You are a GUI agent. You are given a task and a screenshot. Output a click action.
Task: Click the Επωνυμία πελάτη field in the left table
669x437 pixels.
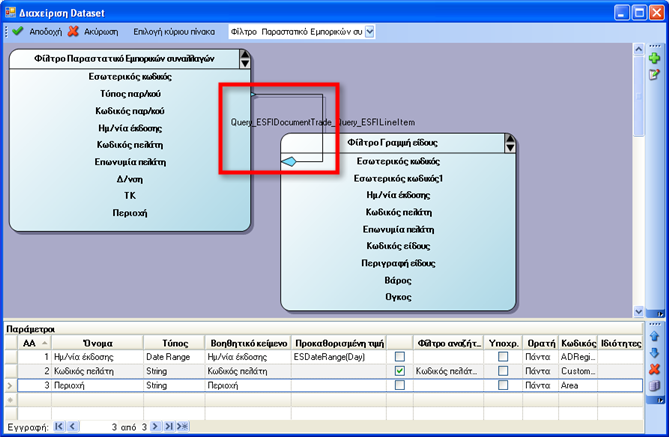coord(130,162)
